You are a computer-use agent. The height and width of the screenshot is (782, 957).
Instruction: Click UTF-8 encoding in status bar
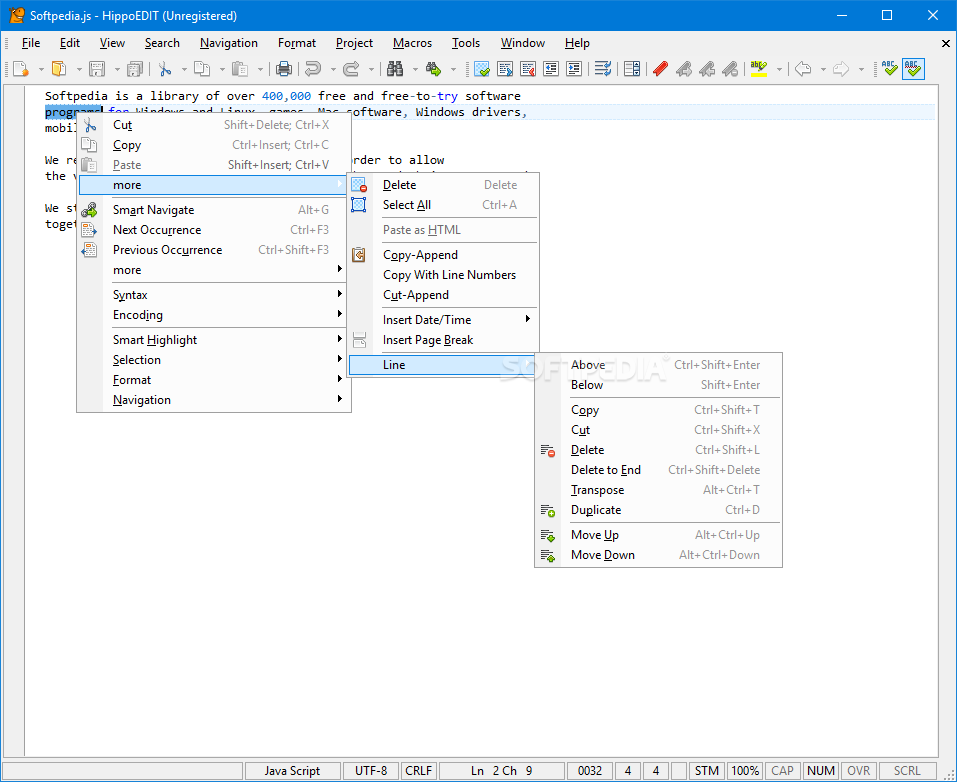point(370,771)
